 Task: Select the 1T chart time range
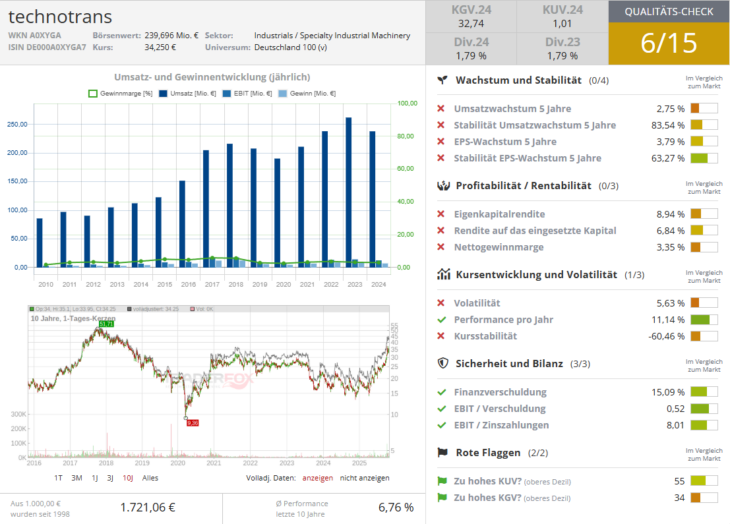[58, 477]
